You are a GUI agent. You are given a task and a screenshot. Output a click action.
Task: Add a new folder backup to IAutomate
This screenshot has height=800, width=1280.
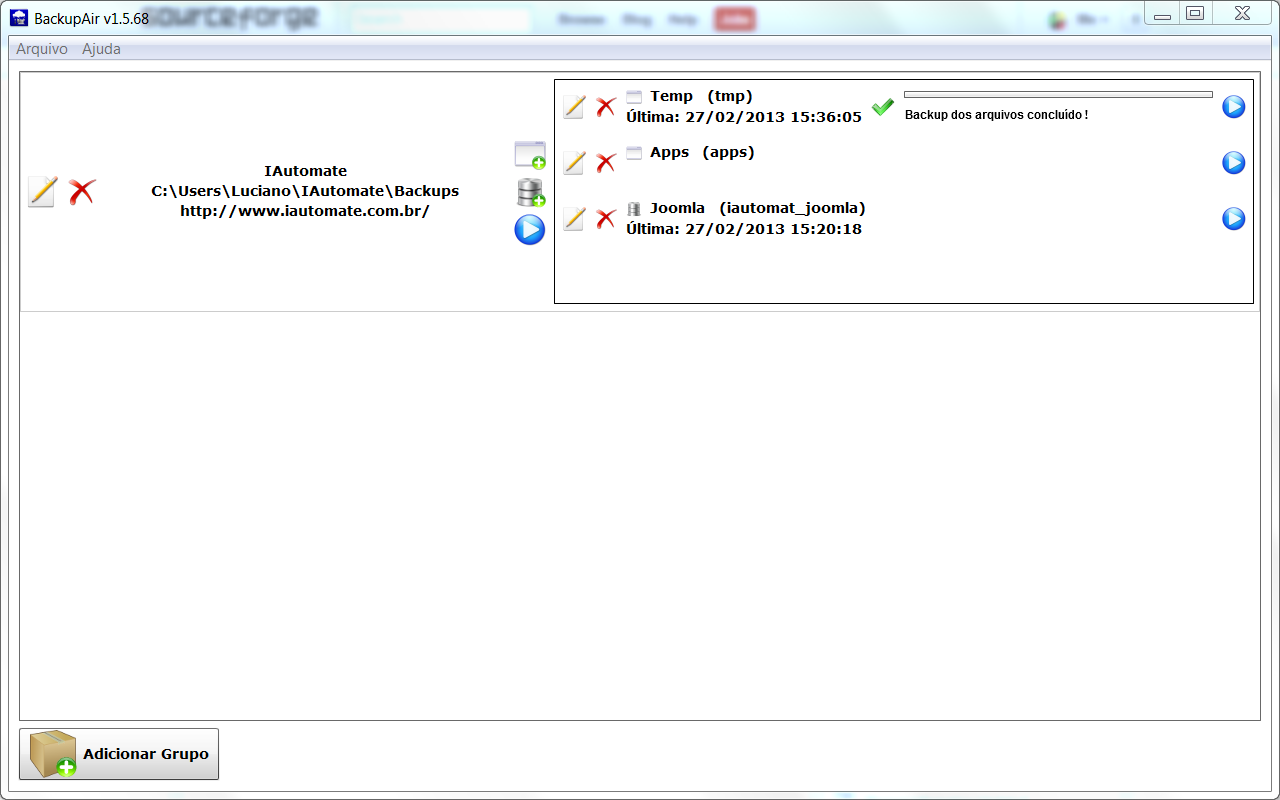tap(530, 155)
